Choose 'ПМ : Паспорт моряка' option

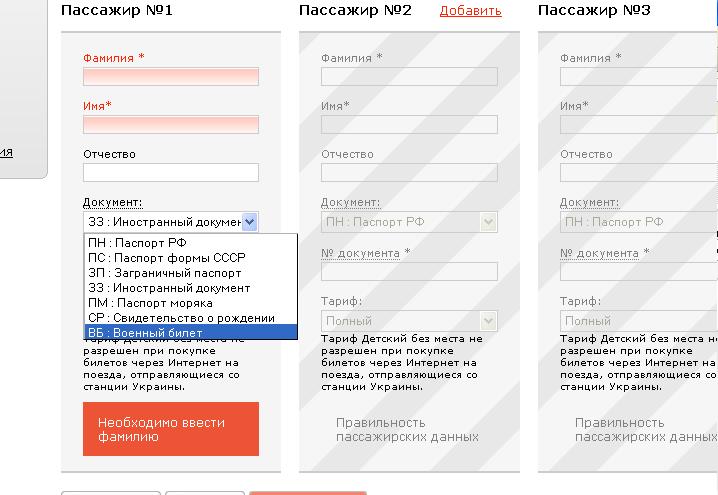click(150, 303)
